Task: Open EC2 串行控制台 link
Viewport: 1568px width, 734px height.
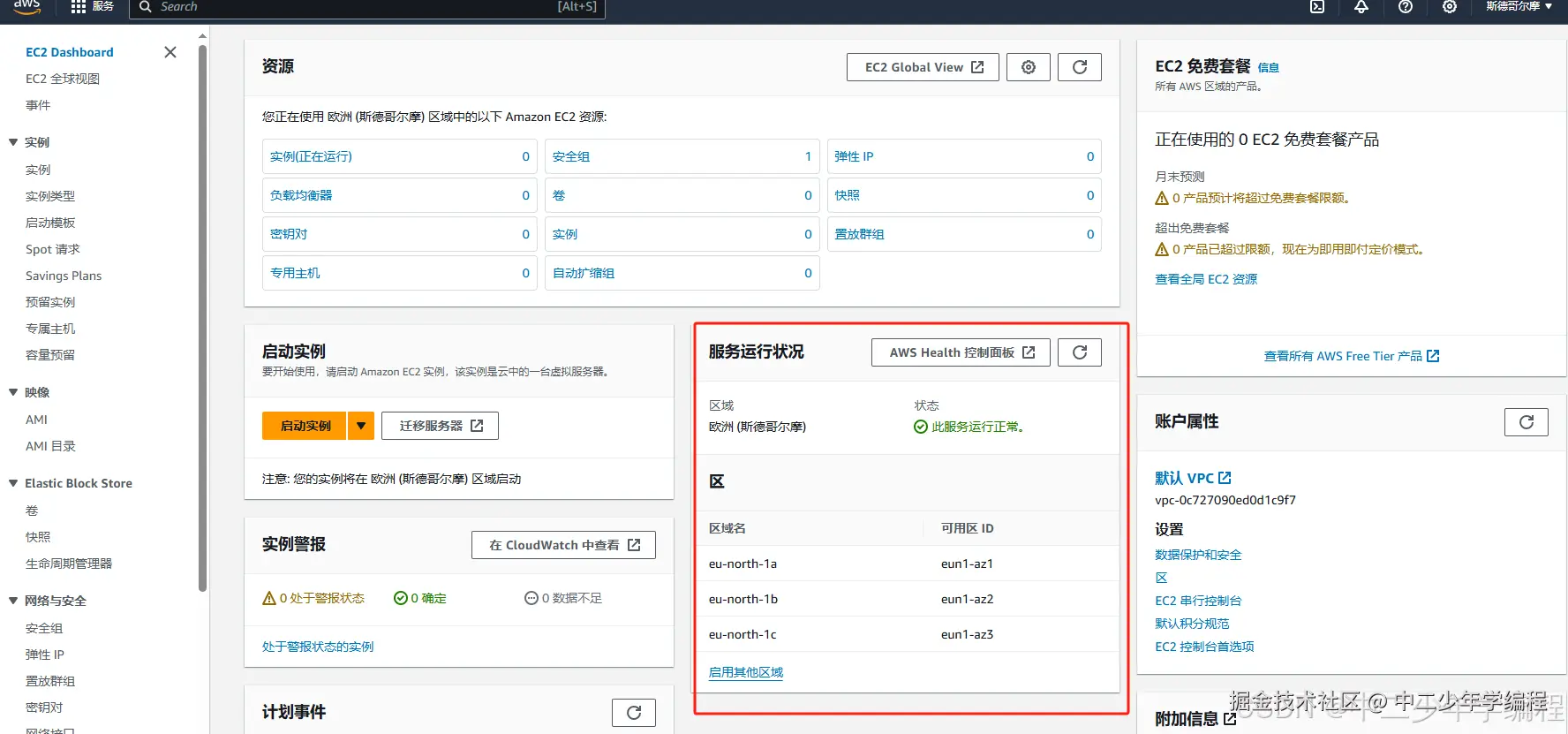Action: click(1198, 601)
